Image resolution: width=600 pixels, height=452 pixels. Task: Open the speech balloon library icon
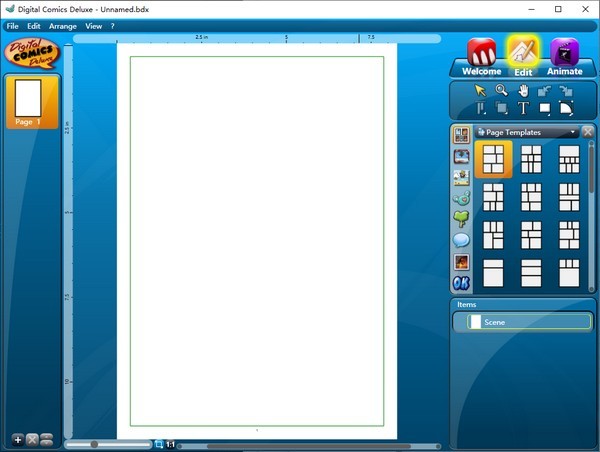point(461,240)
